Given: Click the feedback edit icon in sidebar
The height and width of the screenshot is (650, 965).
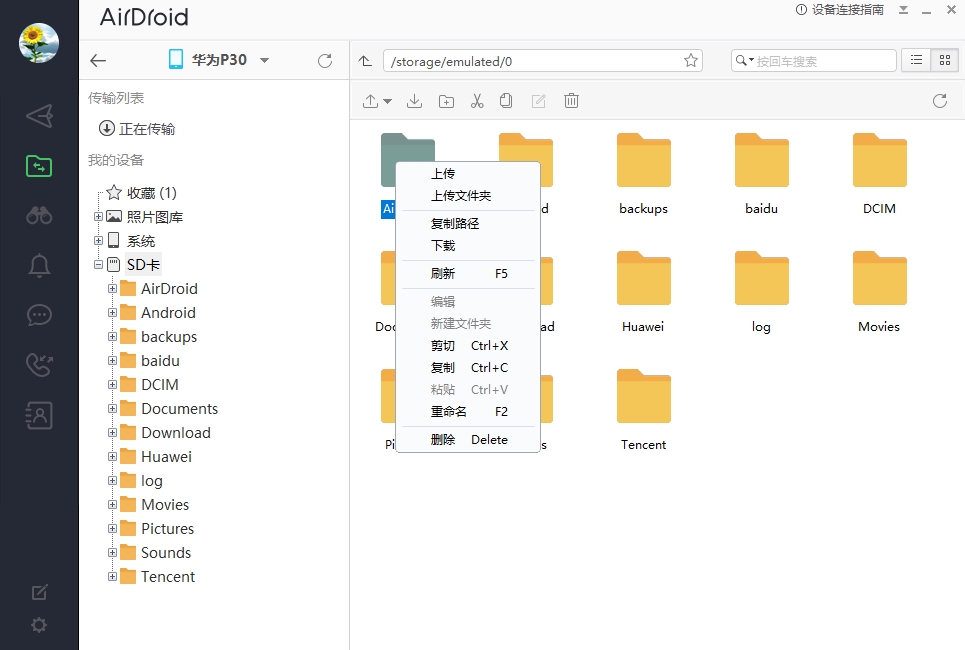Looking at the screenshot, I should tap(39, 593).
